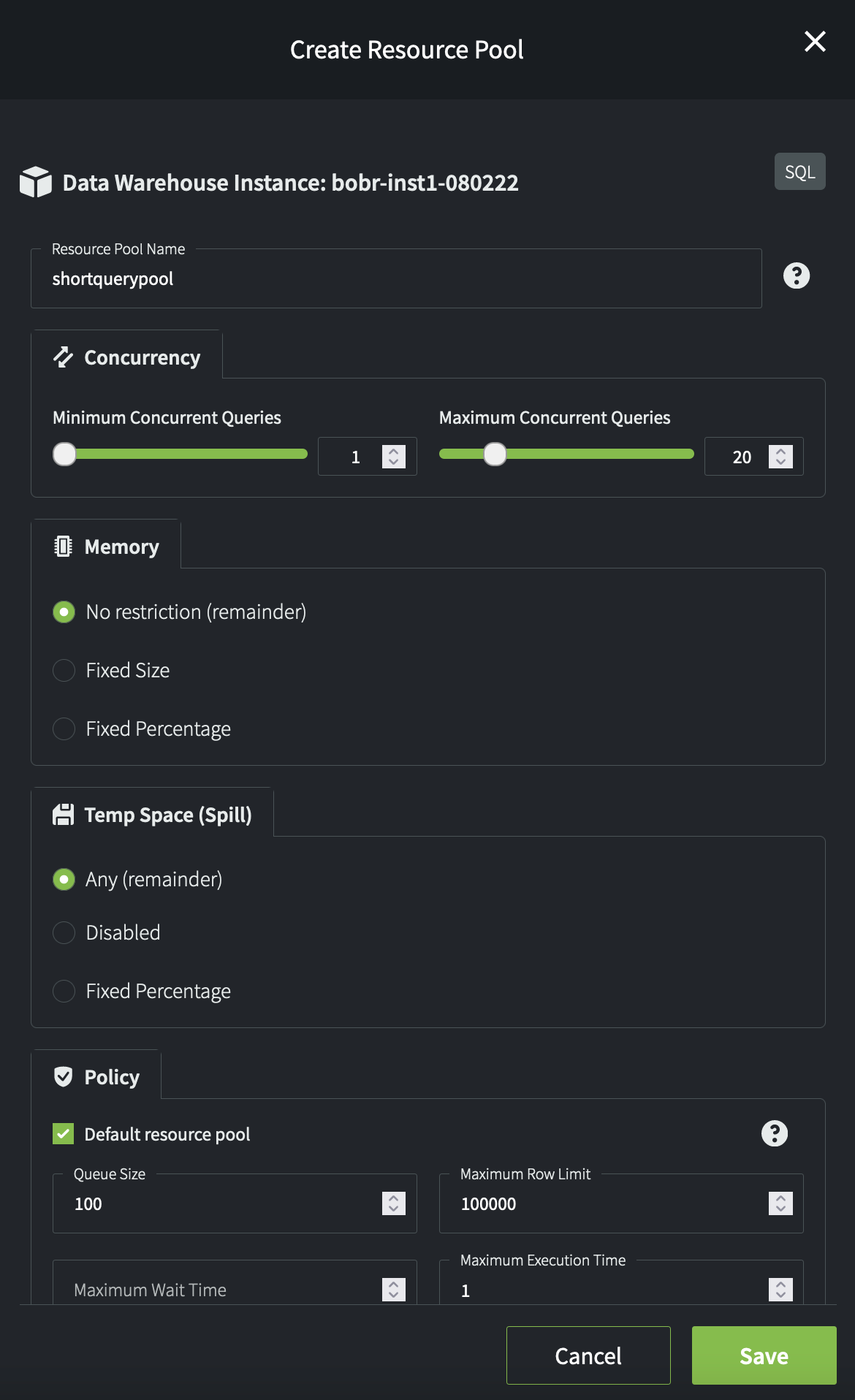Close the Create Resource Pool dialog
The height and width of the screenshot is (1400, 855).
click(x=815, y=42)
